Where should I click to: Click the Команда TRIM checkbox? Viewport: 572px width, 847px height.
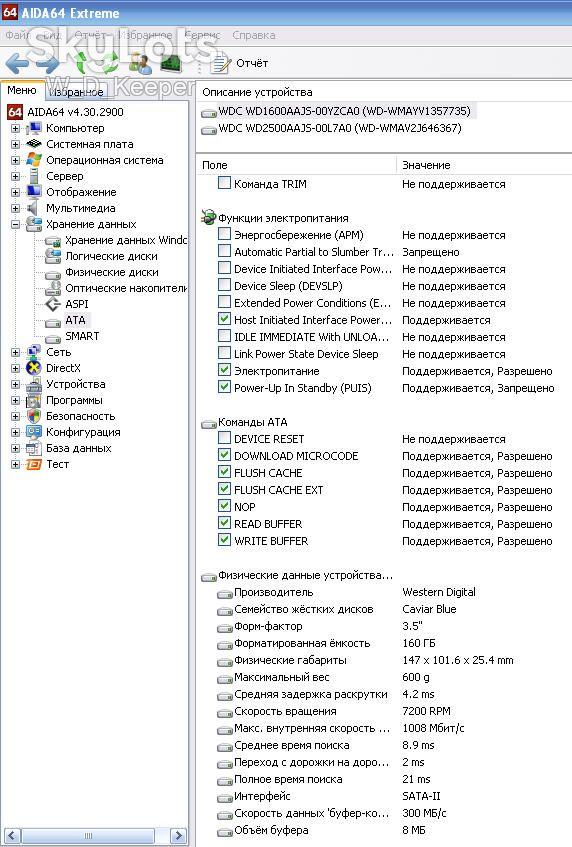[x=224, y=183]
